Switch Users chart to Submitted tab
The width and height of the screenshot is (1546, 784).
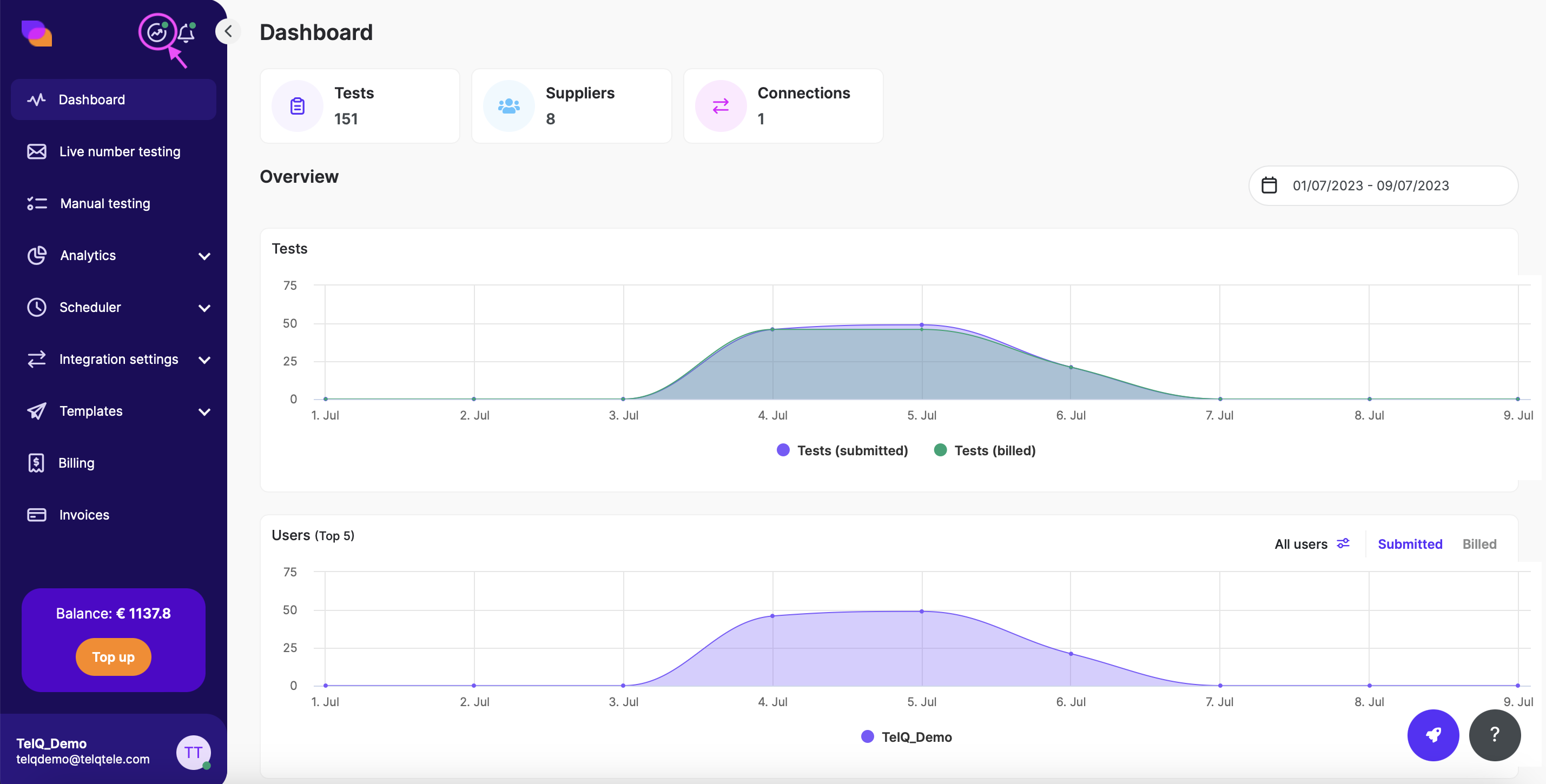coord(1410,544)
